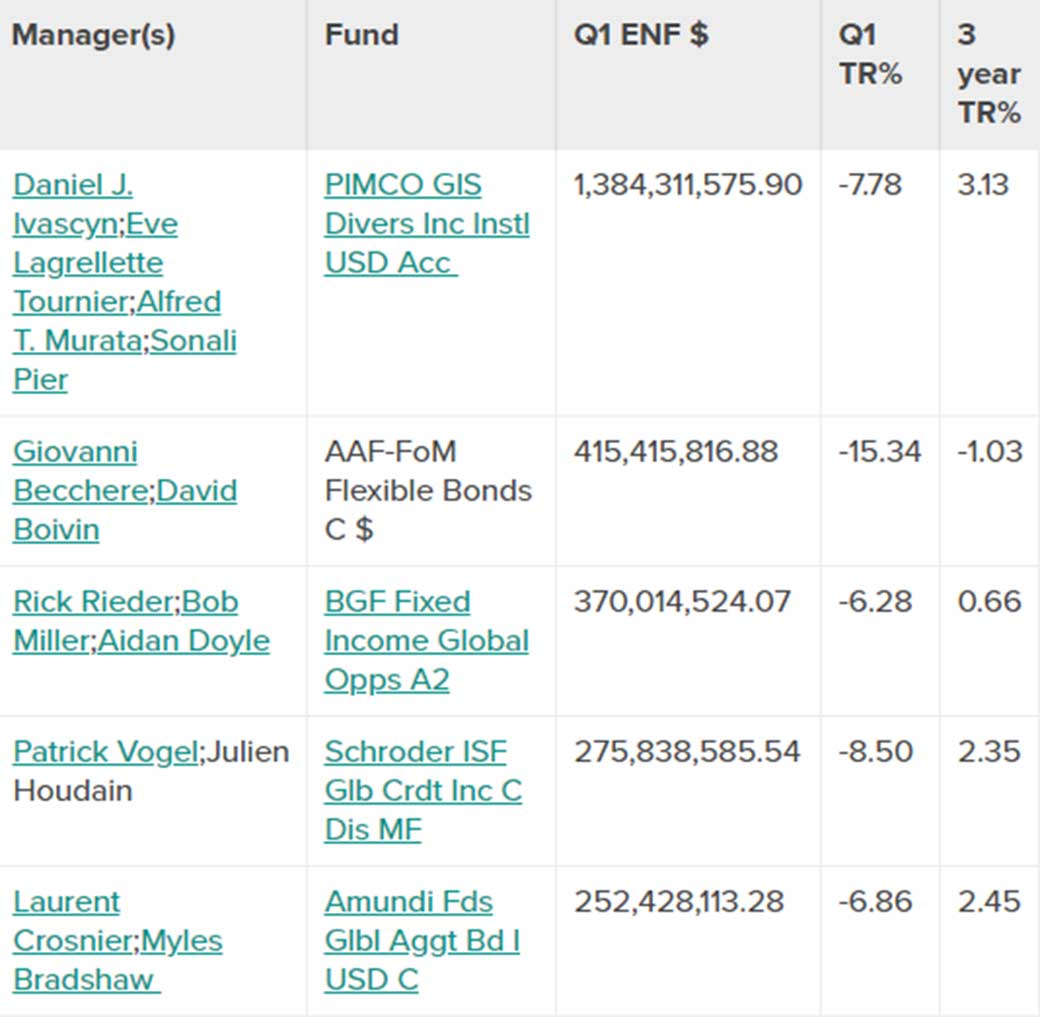Image resolution: width=1040 pixels, height=1017 pixels.
Task: Click the Eve Lagrellette Tournier link
Action: (88, 263)
